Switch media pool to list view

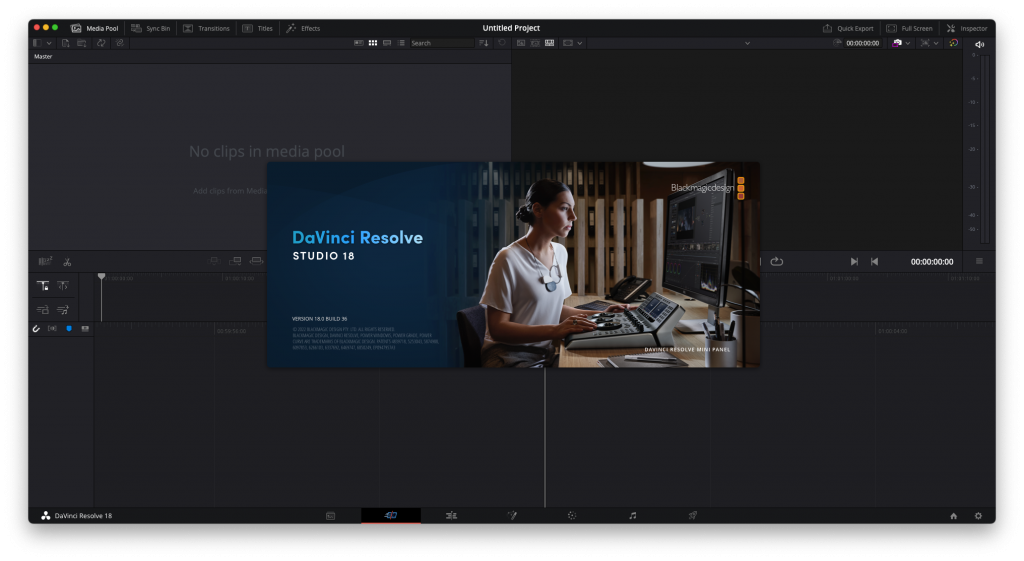pos(401,43)
